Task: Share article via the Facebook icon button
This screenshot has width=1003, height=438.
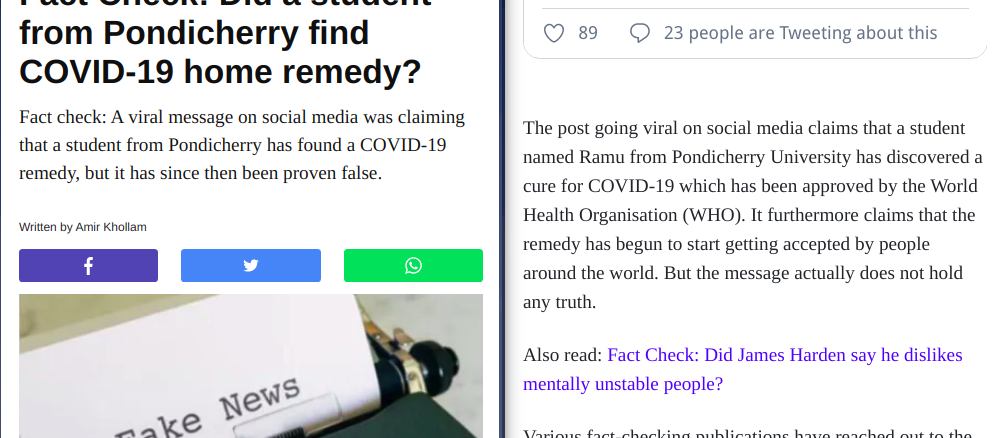Action: tap(88, 265)
